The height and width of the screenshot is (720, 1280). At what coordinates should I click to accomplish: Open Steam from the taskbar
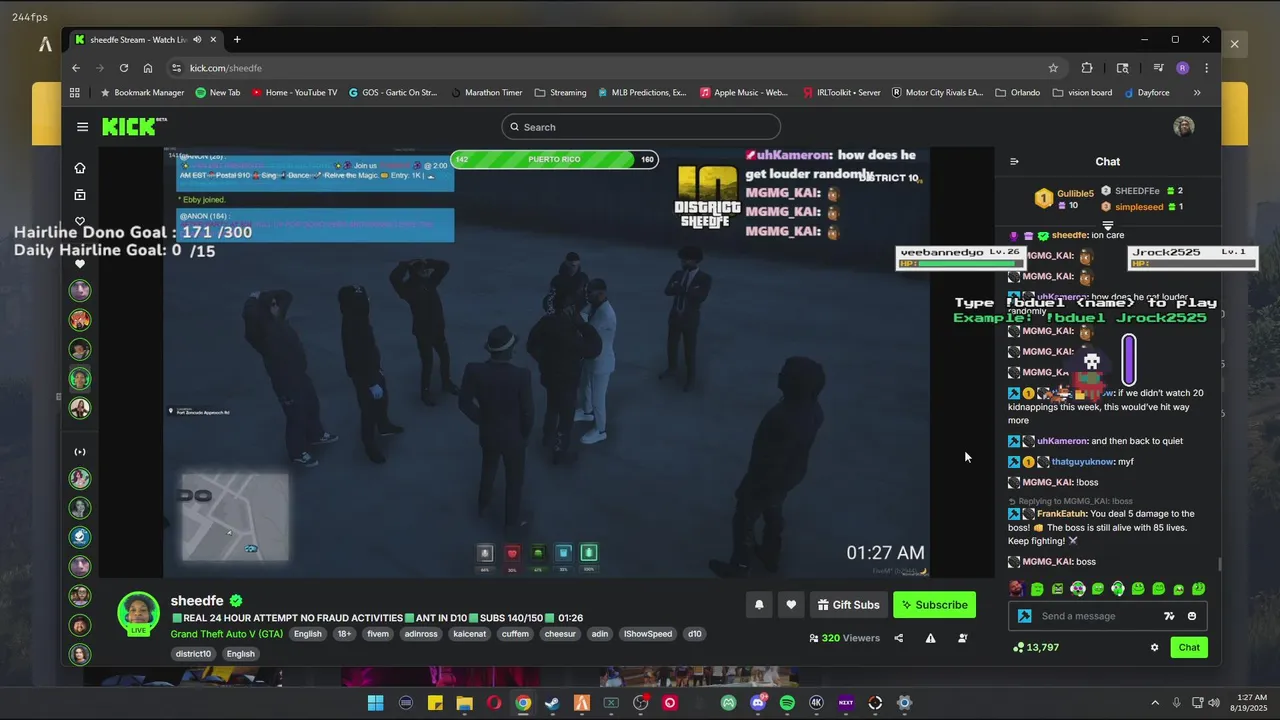[x=552, y=703]
